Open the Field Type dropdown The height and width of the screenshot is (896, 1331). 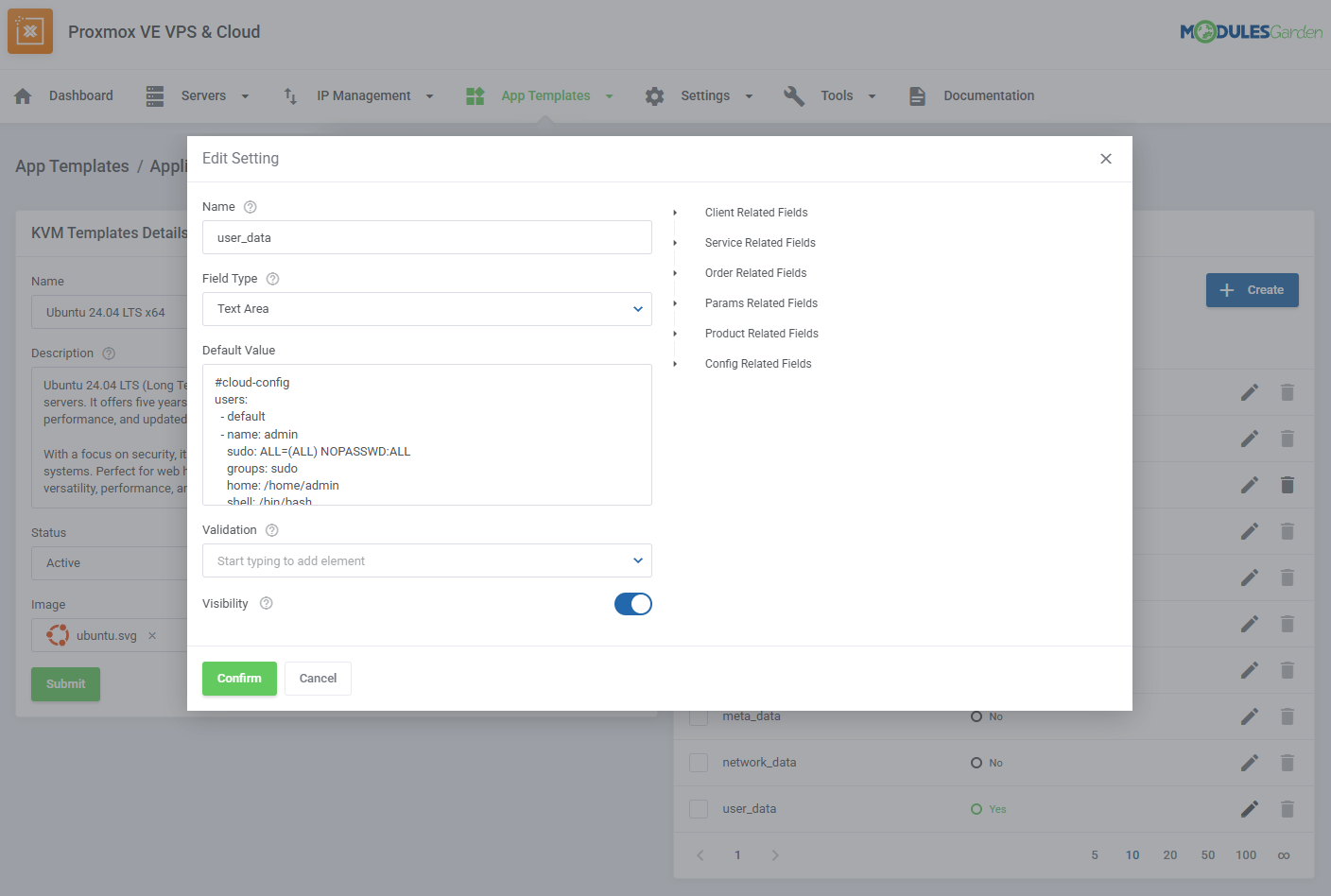[x=426, y=309]
